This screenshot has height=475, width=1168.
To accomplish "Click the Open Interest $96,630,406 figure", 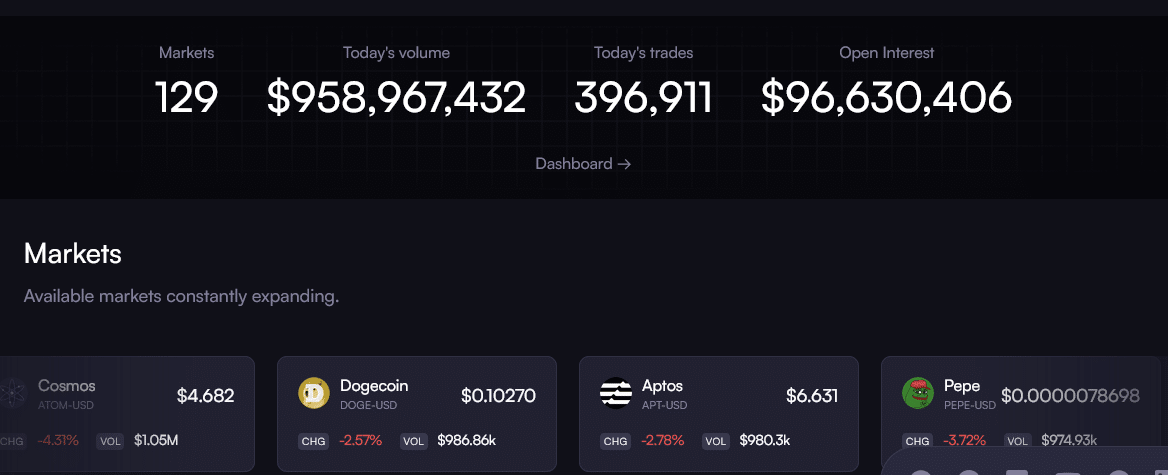I will tap(886, 98).
